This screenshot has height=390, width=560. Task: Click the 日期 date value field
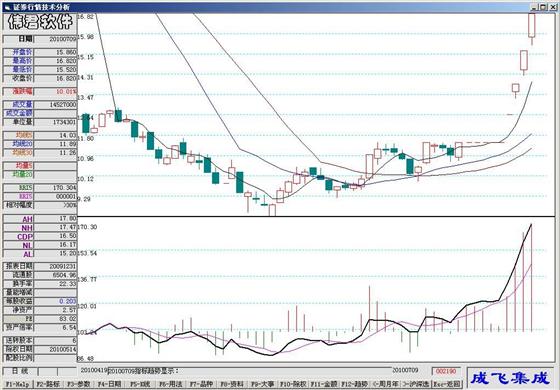tap(55, 39)
